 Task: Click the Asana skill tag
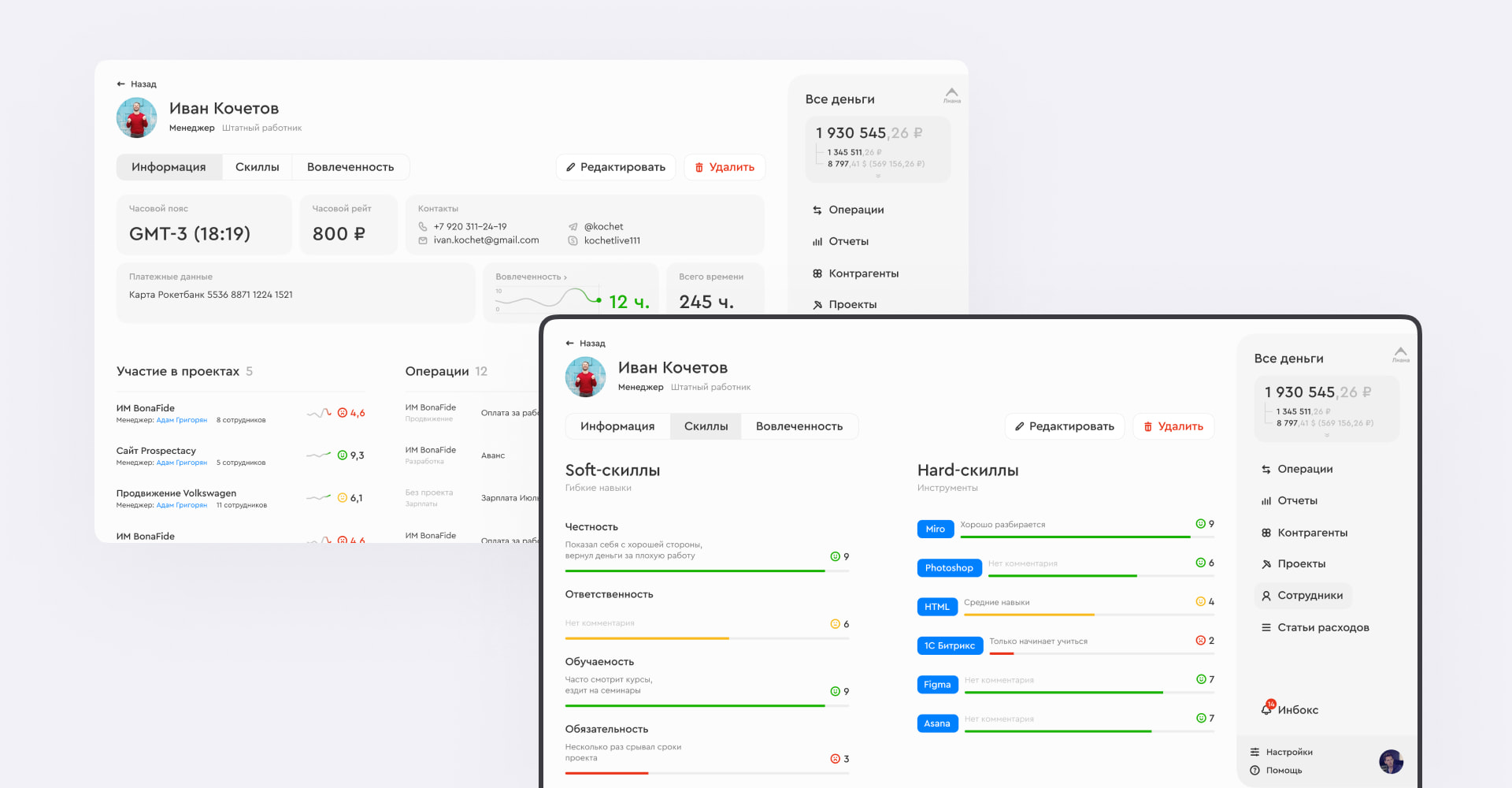click(x=937, y=723)
